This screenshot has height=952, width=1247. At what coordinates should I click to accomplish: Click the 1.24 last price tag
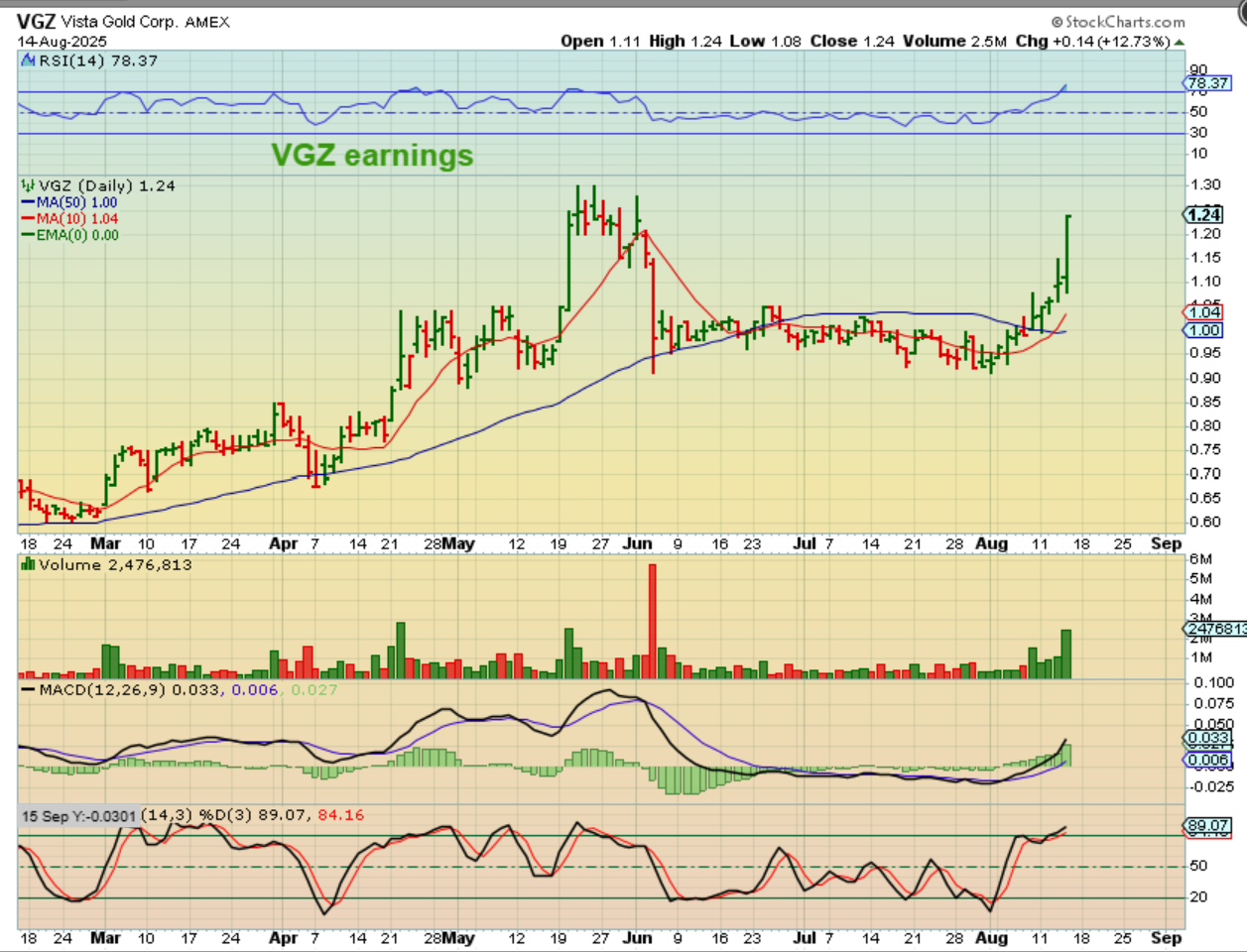coord(1203,214)
